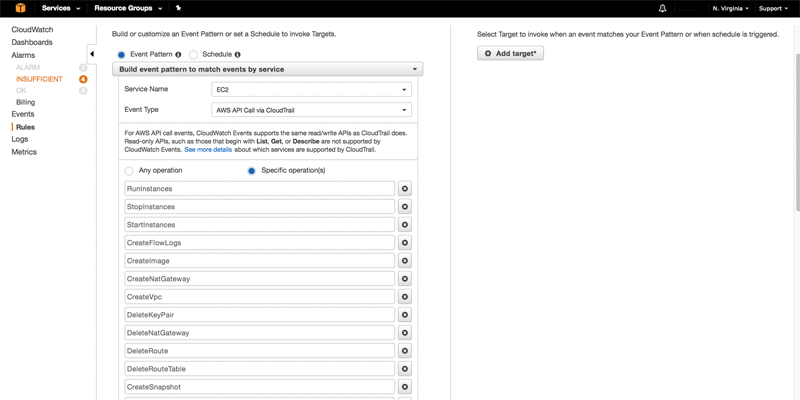Click the CreateSnapshot input field
This screenshot has height=400, width=800.
[260, 387]
